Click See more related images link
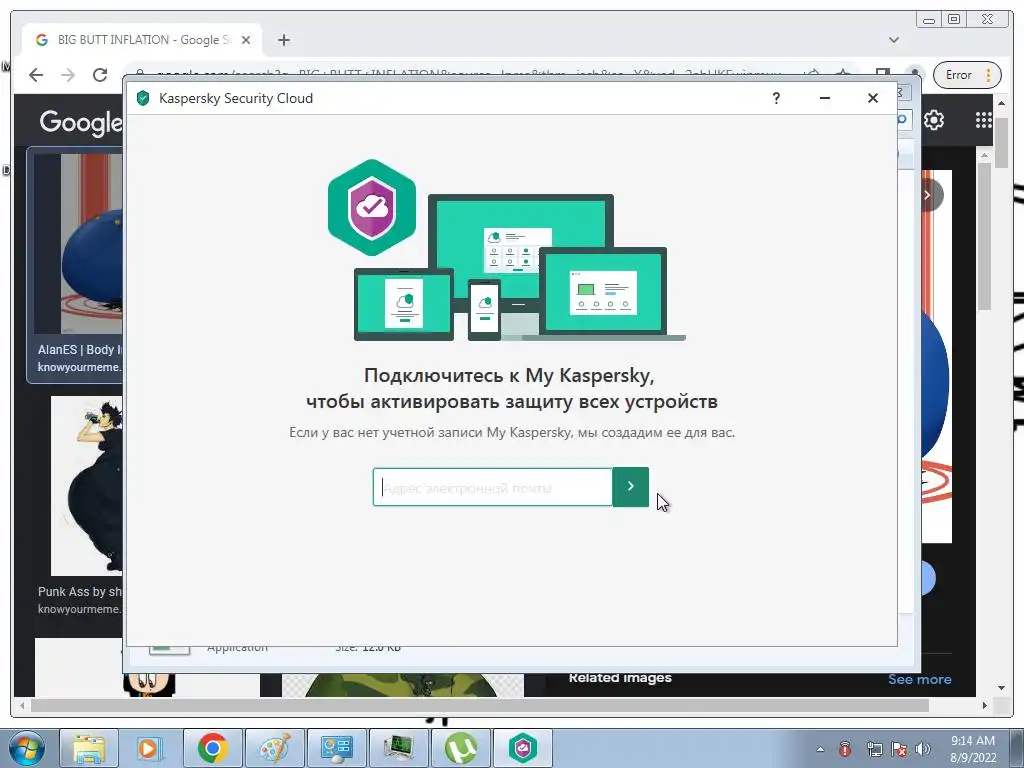The image size is (1024, 768). click(920, 679)
